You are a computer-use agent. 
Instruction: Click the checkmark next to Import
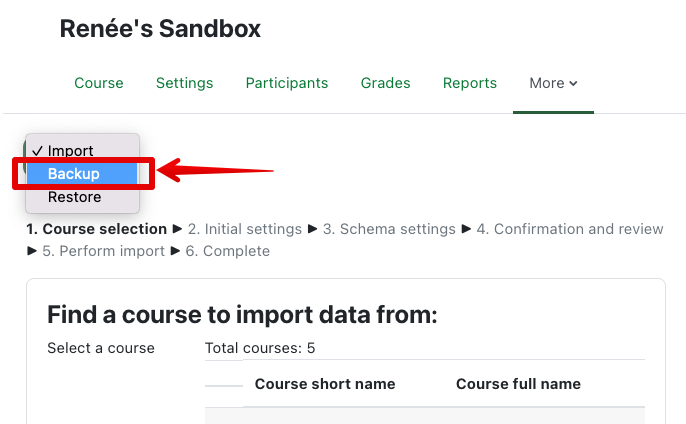coord(37,151)
